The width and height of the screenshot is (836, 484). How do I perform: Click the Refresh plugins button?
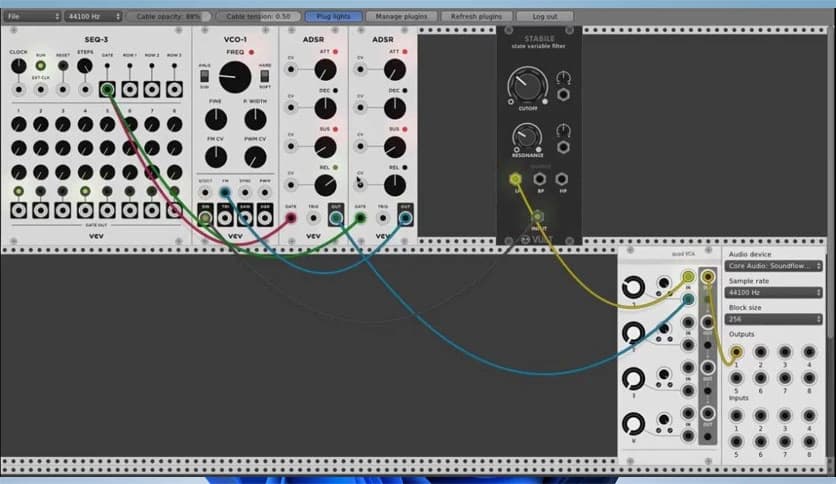click(x=476, y=17)
